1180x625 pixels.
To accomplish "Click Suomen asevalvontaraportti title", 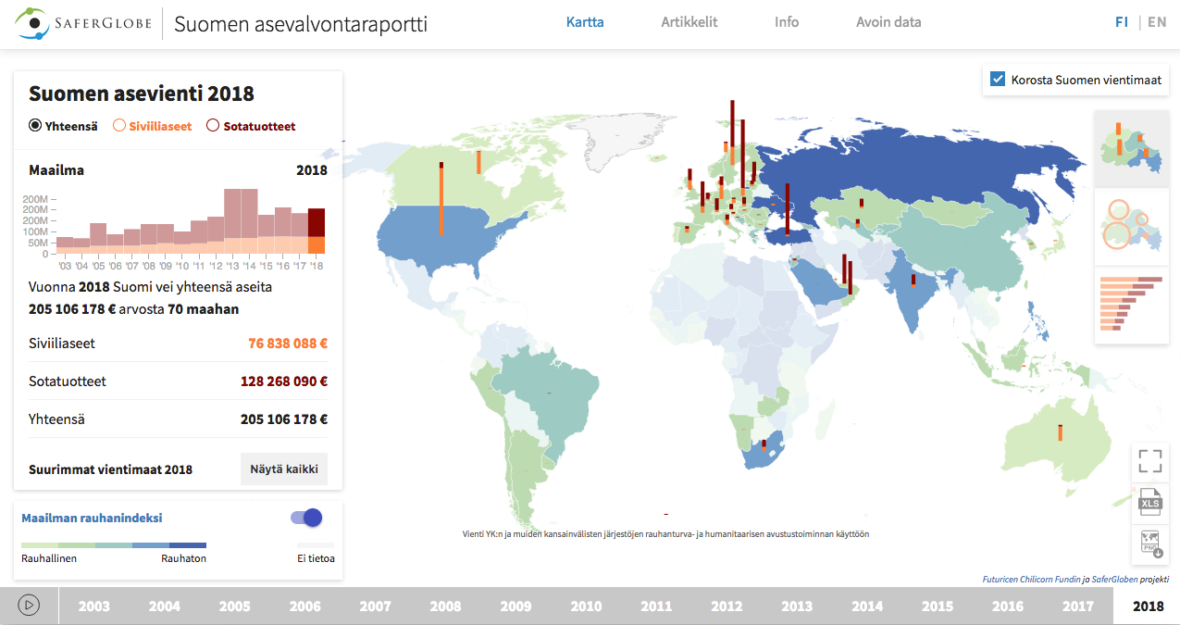I will (x=300, y=23).
